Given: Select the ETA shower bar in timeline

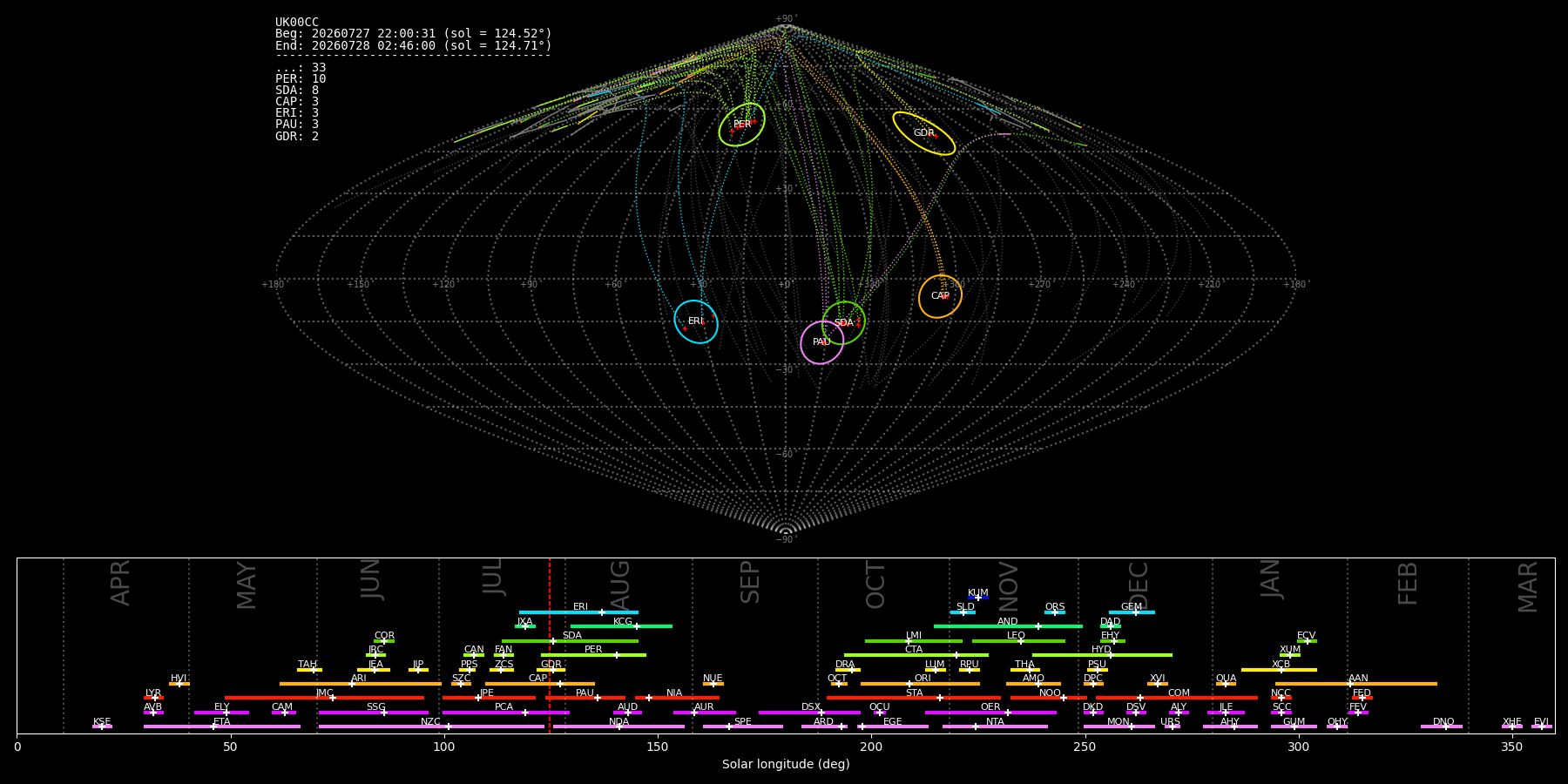Looking at the screenshot, I should click(x=222, y=727).
